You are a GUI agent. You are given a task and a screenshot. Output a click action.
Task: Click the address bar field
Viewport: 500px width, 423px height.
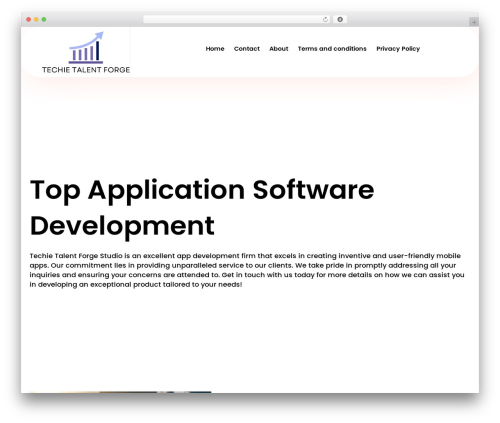[237, 20]
